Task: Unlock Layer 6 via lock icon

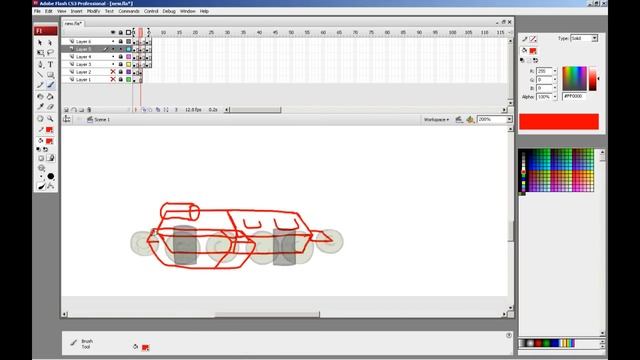Action: (x=121, y=42)
